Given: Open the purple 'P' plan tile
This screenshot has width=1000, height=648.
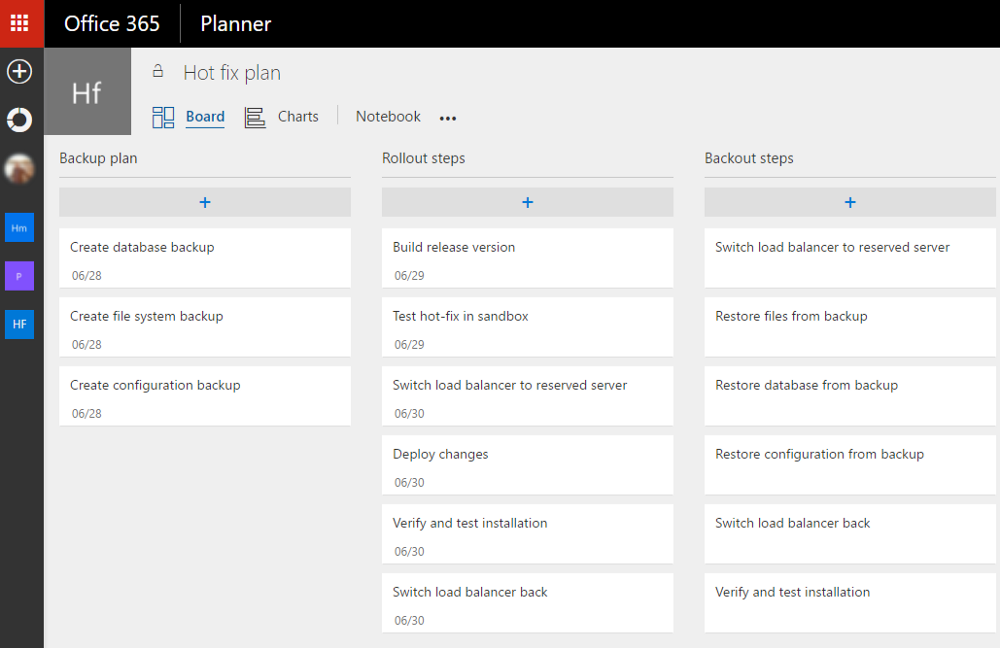Looking at the screenshot, I should pyautogui.click(x=20, y=276).
